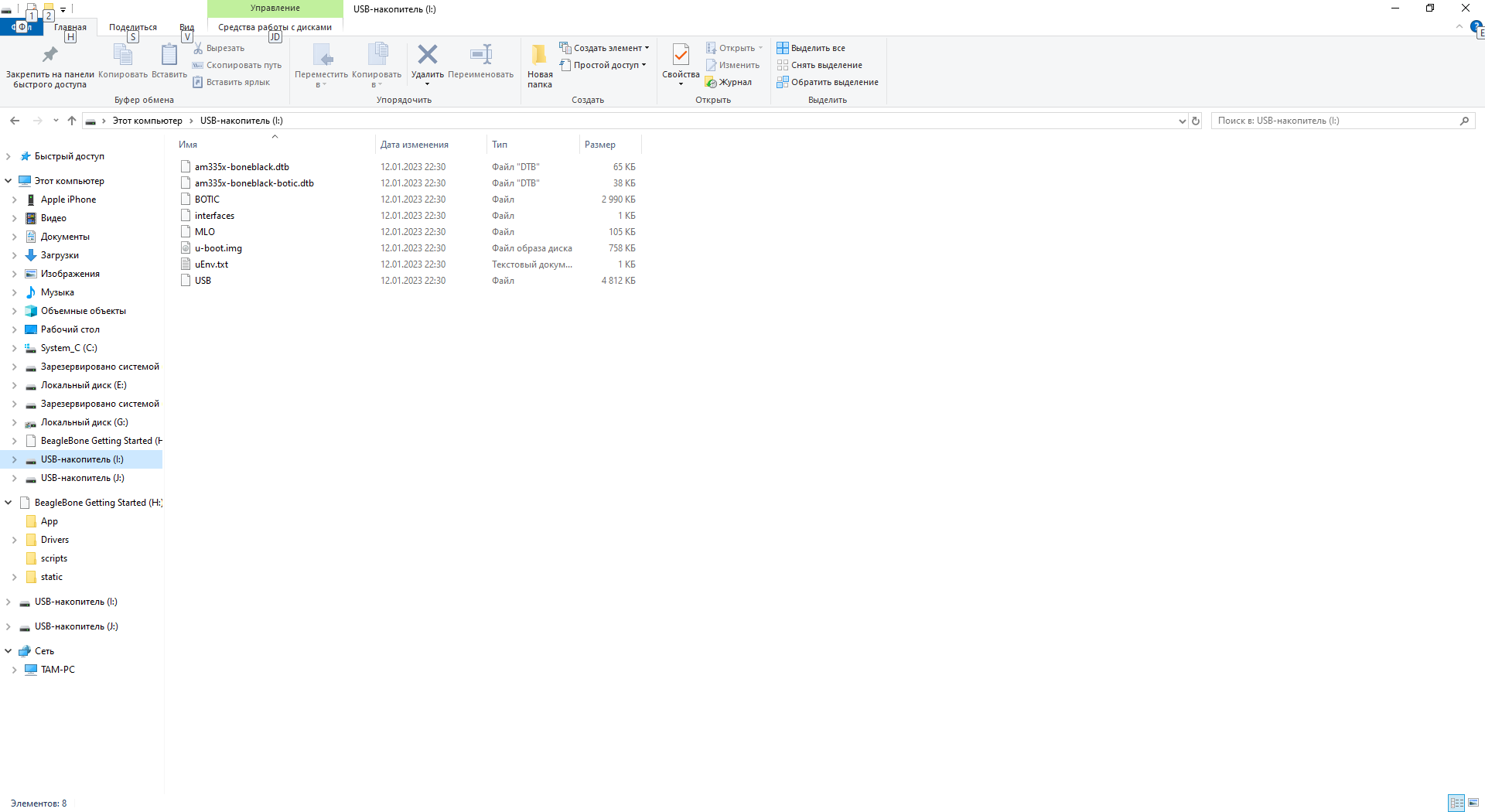The width and height of the screenshot is (1485, 812).
Task: Collapse the Этот компьютер tree node
Action: pos(9,181)
